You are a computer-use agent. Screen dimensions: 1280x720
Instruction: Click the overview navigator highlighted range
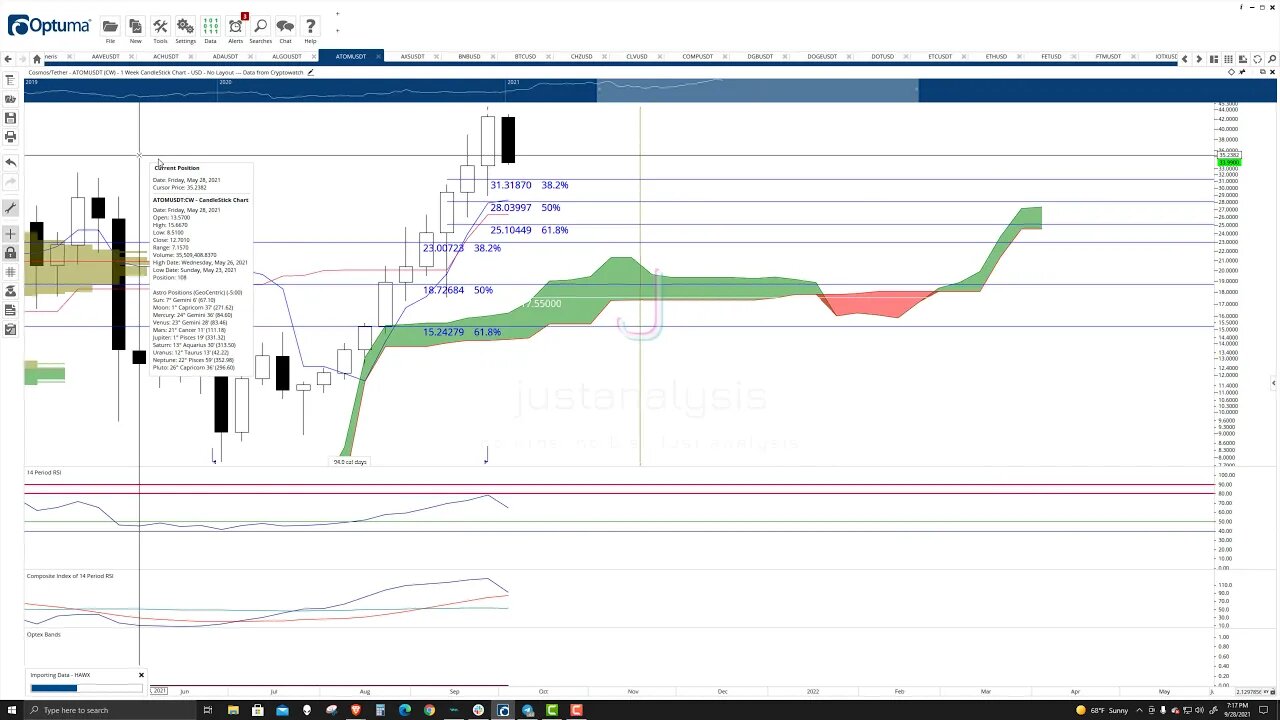tap(757, 91)
